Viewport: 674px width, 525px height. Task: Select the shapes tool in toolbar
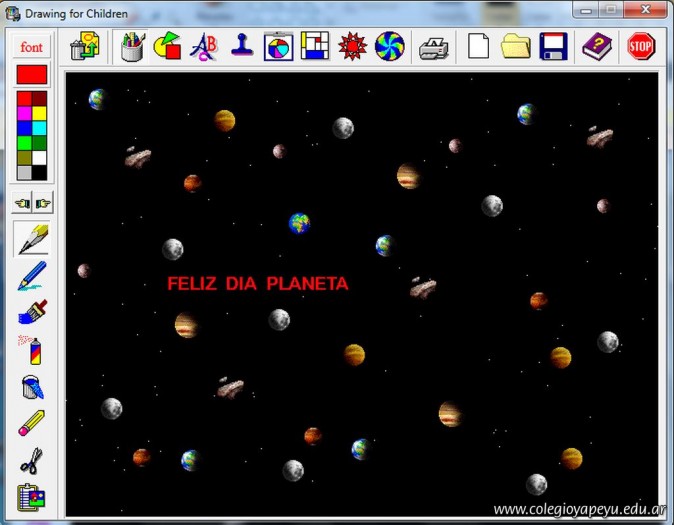pos(167,46)
